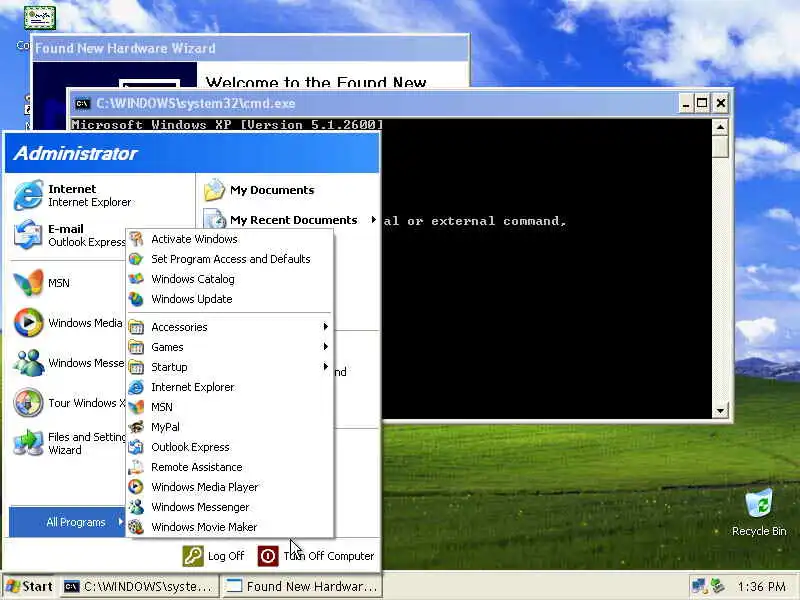
Task: Open Windows Messenger in All Programs list
Action: click(230, 507)
